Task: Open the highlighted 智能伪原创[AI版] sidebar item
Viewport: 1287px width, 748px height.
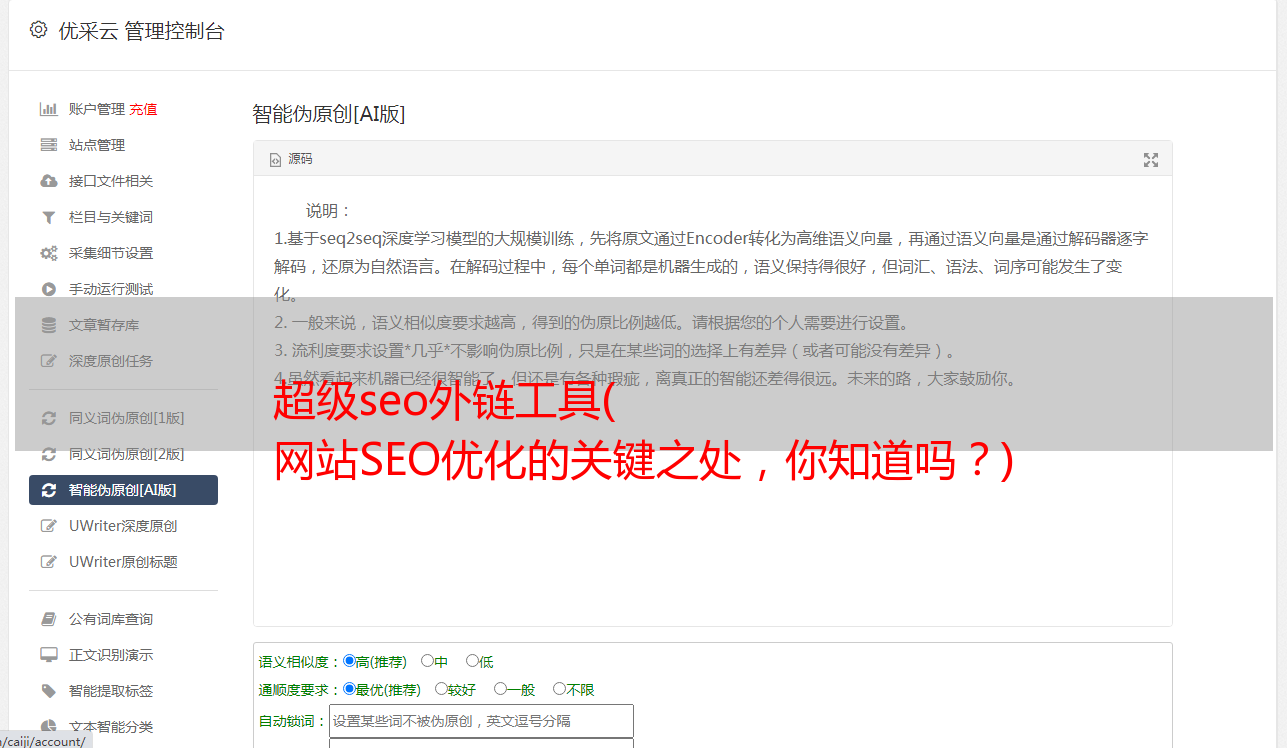Action: (123, 490)
